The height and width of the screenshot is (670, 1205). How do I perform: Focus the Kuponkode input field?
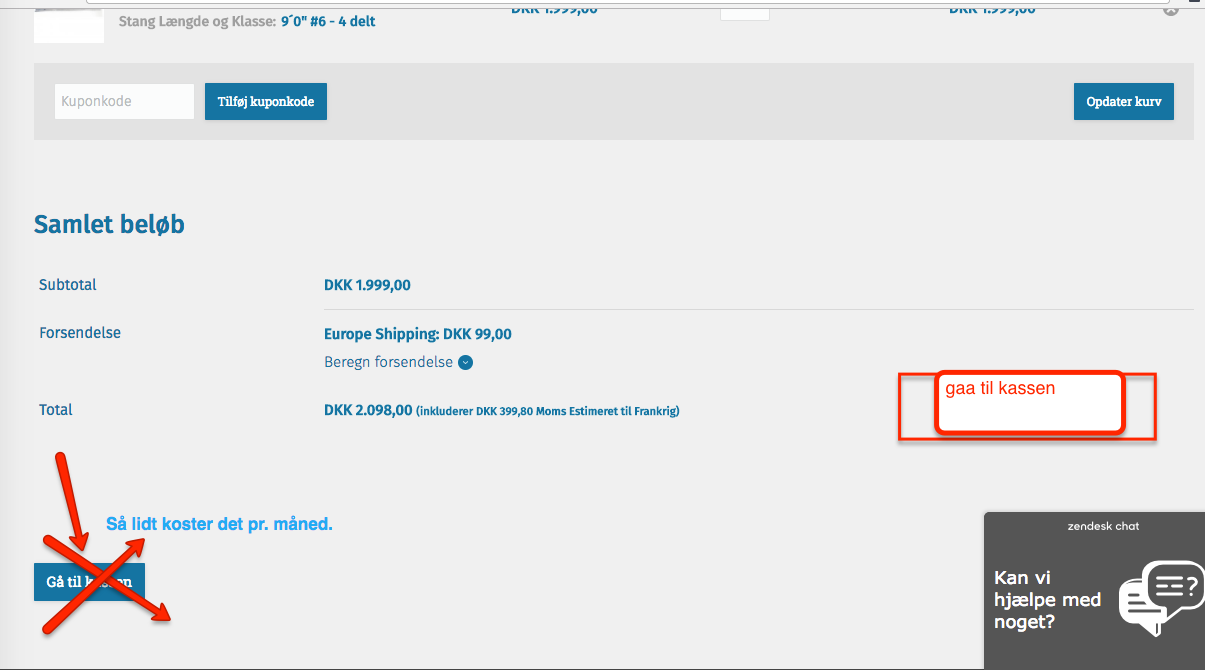click(x=124, y=101)
